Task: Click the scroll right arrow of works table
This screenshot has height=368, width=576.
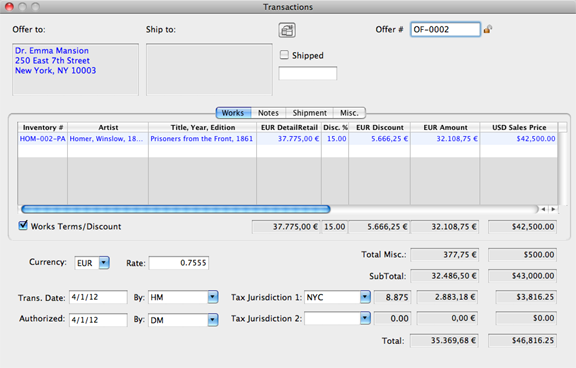Action: tap(553, 209)
